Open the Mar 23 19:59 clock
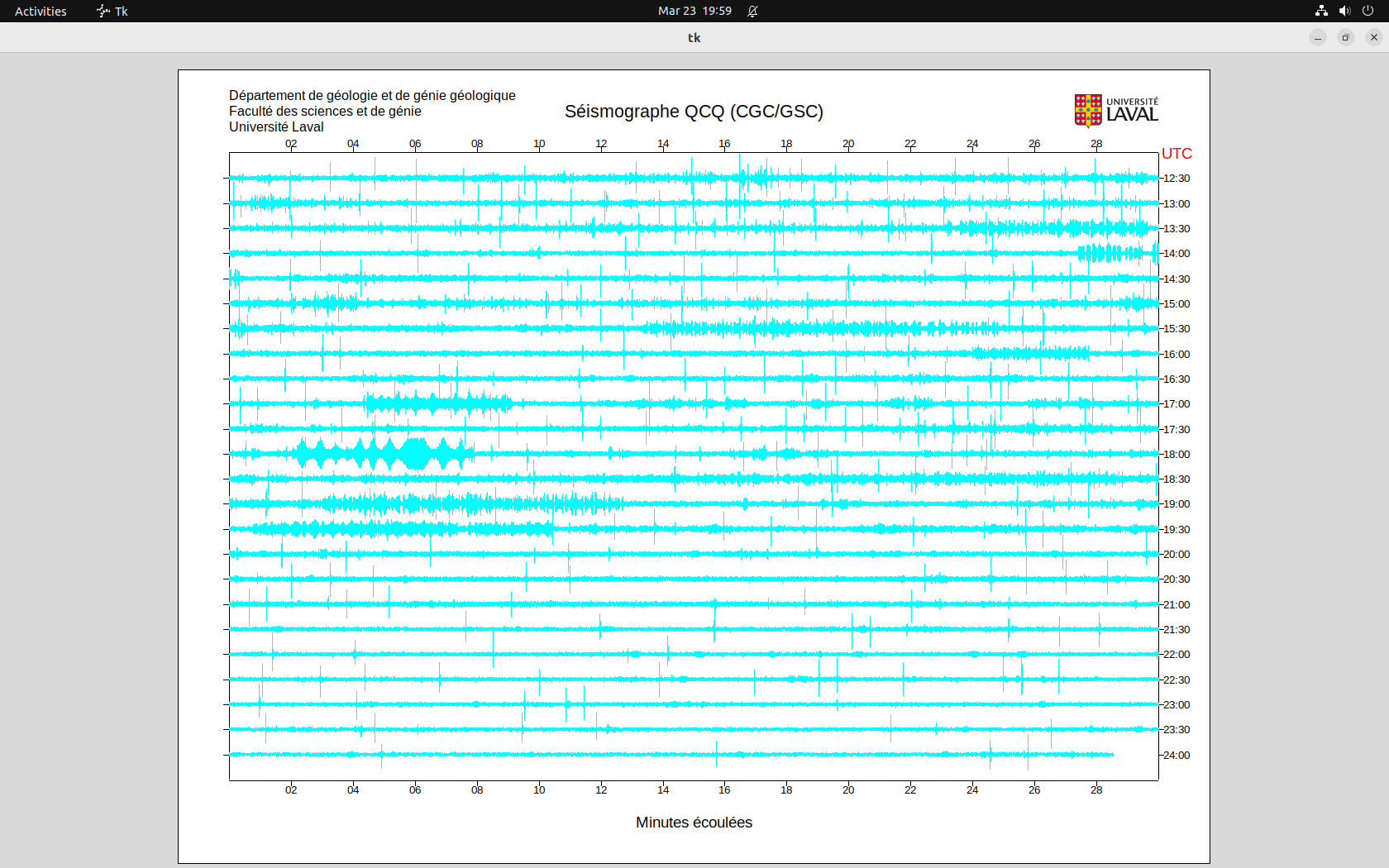Screen dimensions: 1389x868 [x=694, y=11]
